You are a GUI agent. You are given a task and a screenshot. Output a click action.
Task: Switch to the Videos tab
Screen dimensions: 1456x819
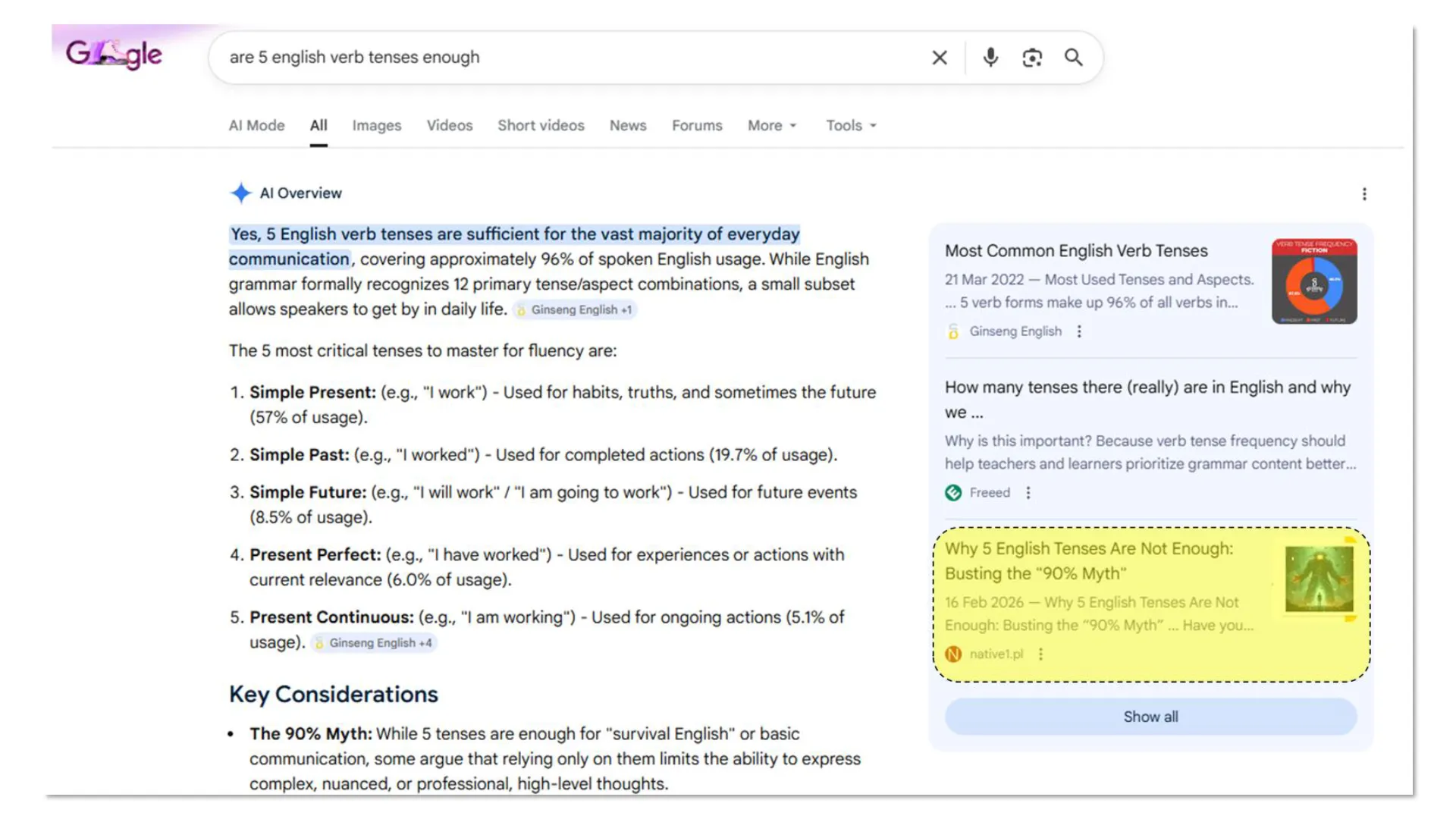(x=449, y=126)
